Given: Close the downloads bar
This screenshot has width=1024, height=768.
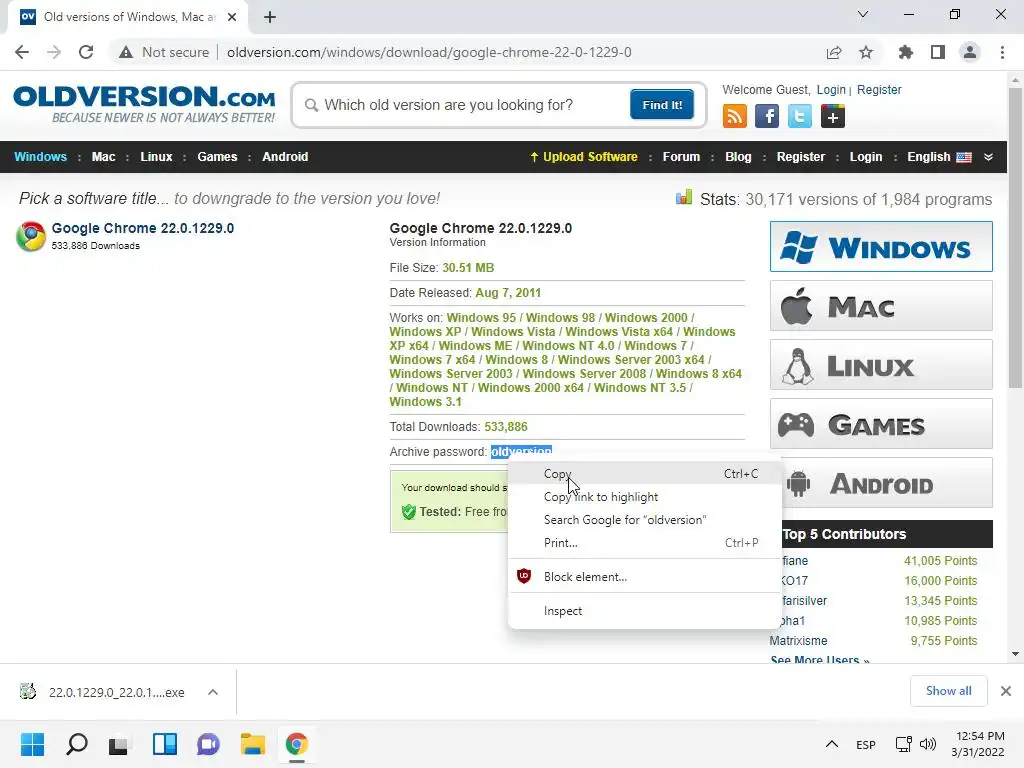Looking at the screenshot, I should point(1006,691).
